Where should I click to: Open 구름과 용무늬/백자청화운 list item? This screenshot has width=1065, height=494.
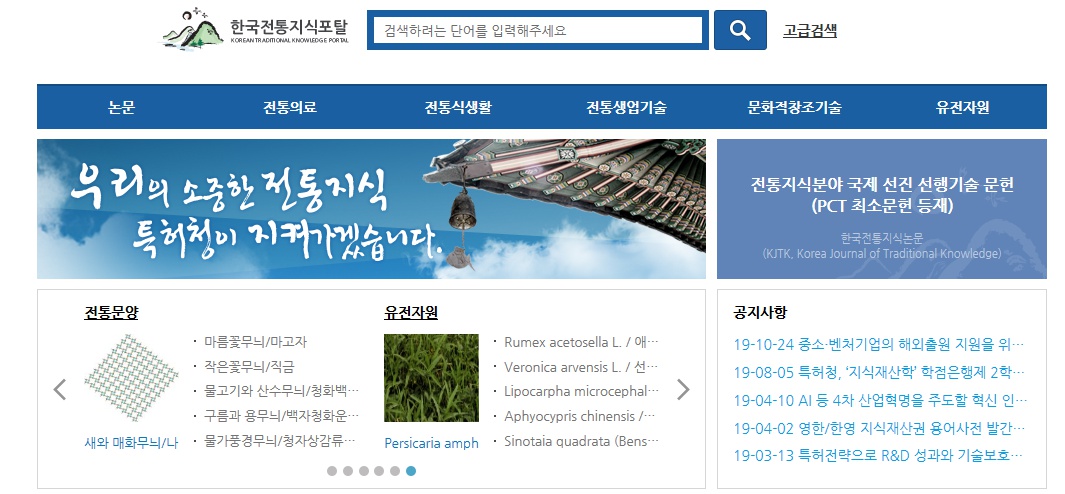coord(281,415)
